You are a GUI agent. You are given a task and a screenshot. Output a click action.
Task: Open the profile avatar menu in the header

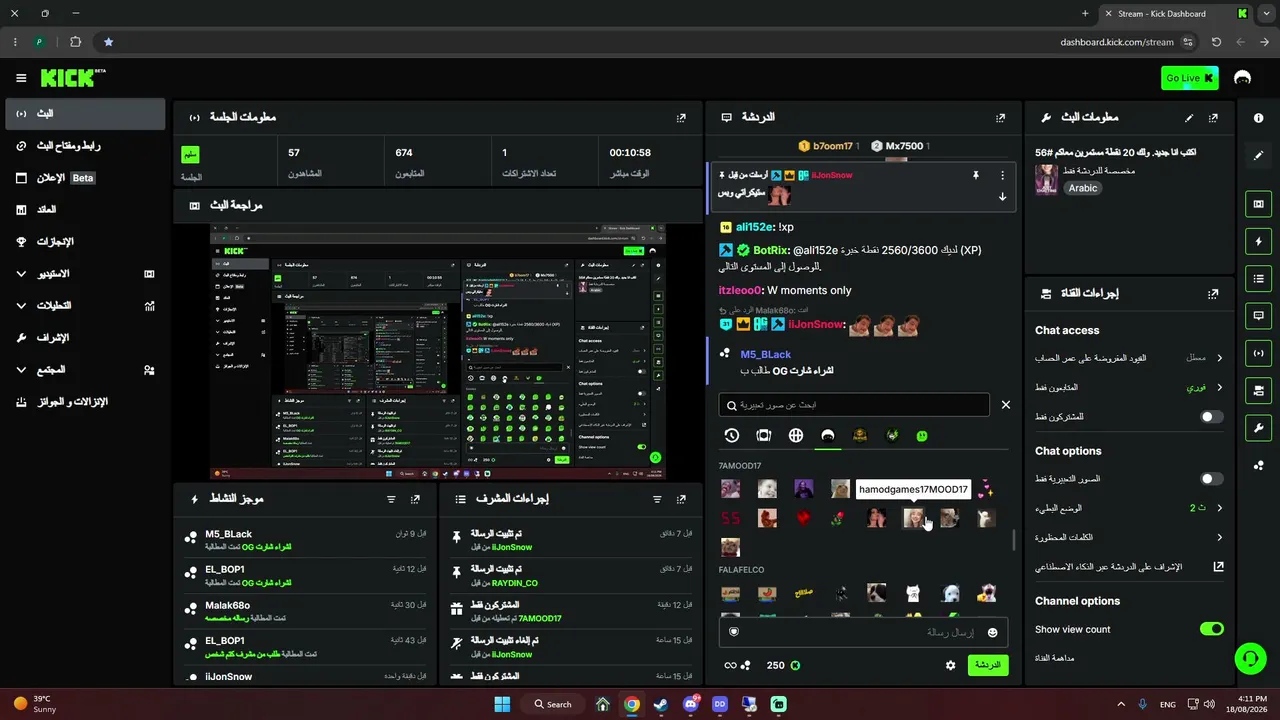[x=1243, y=78]
